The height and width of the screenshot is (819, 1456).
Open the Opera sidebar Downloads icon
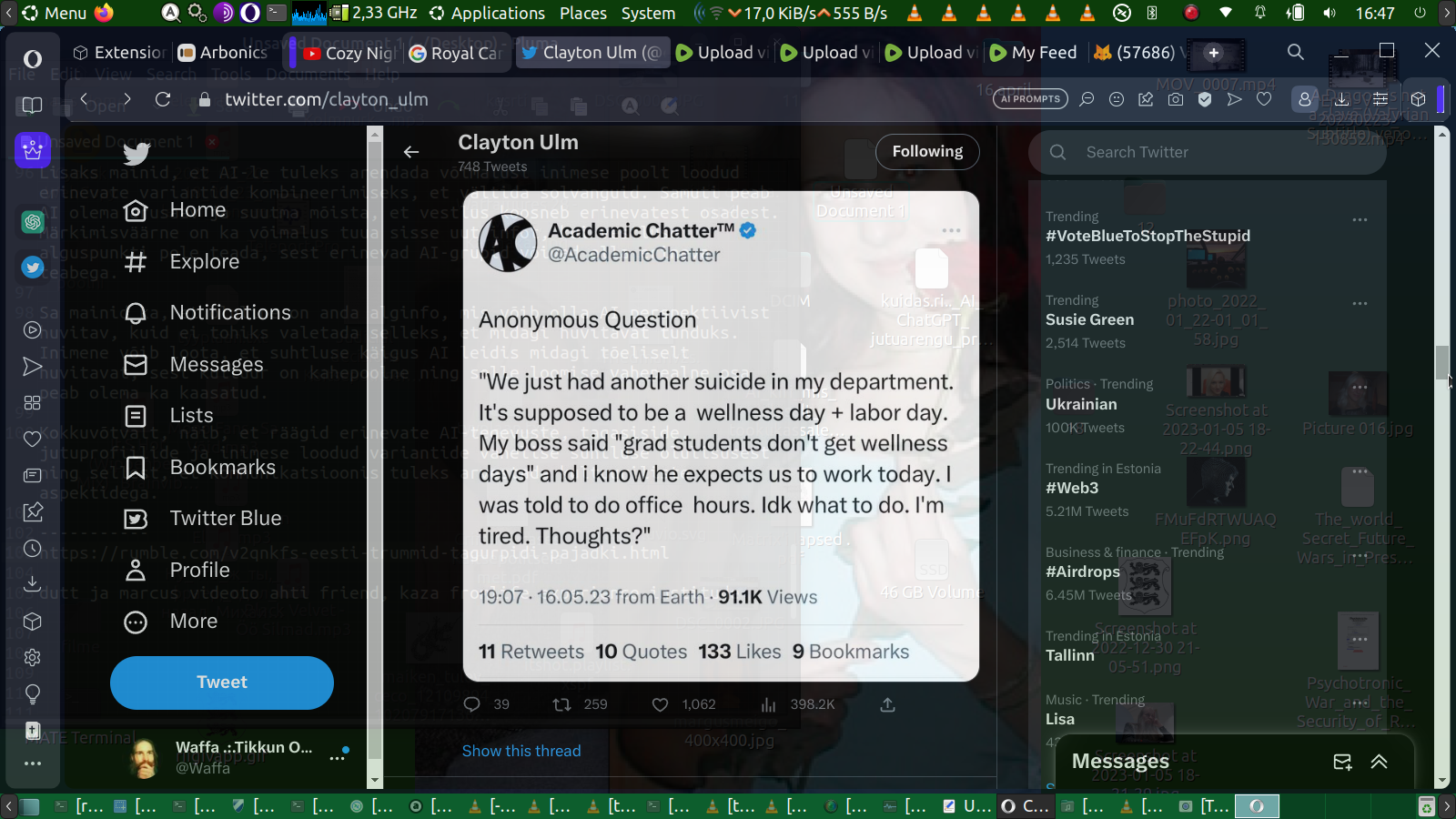(x=33, y=583)
